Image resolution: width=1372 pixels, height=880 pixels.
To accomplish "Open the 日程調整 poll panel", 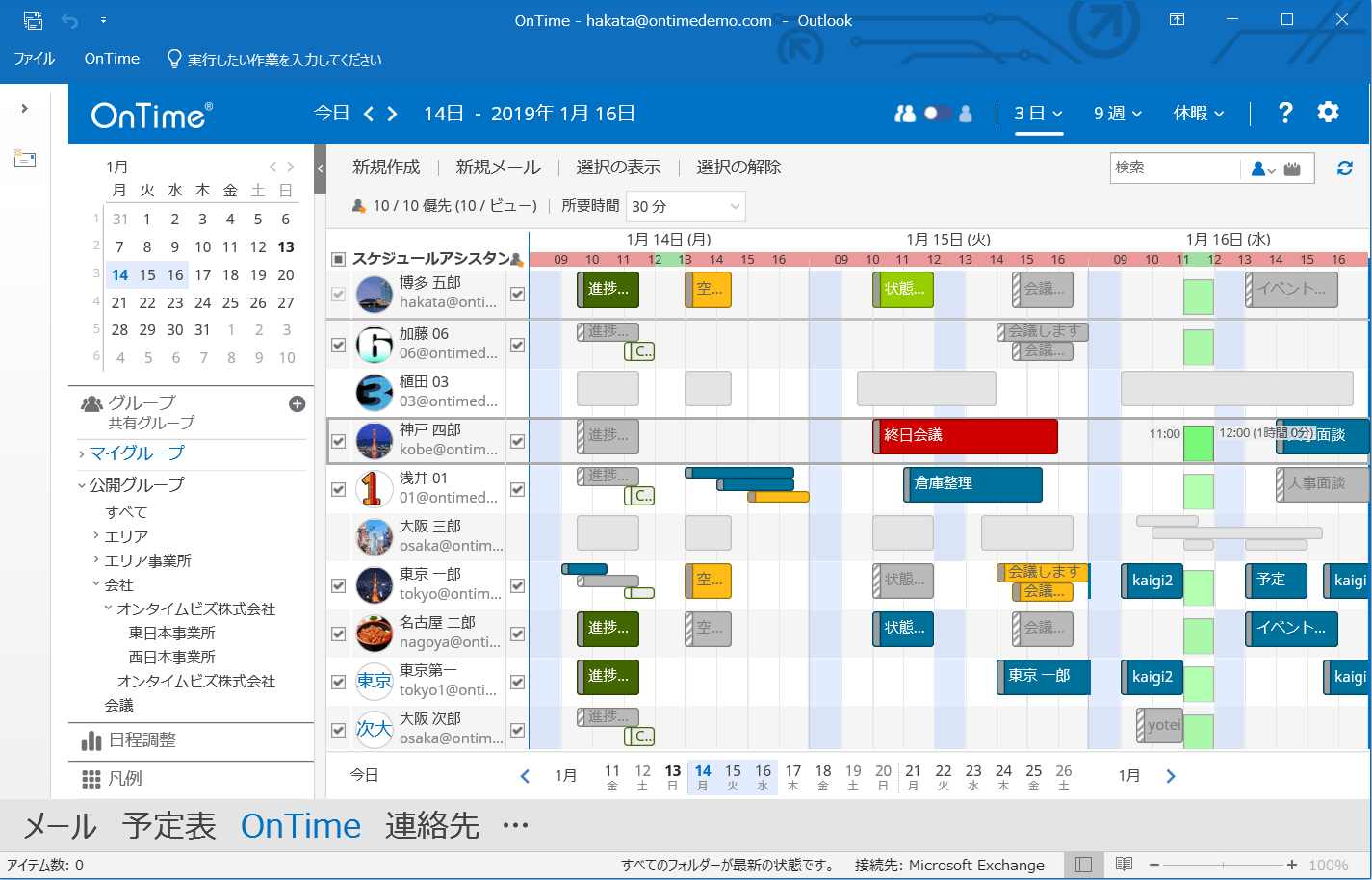I will pyautogui.click(x=142, y=740).
